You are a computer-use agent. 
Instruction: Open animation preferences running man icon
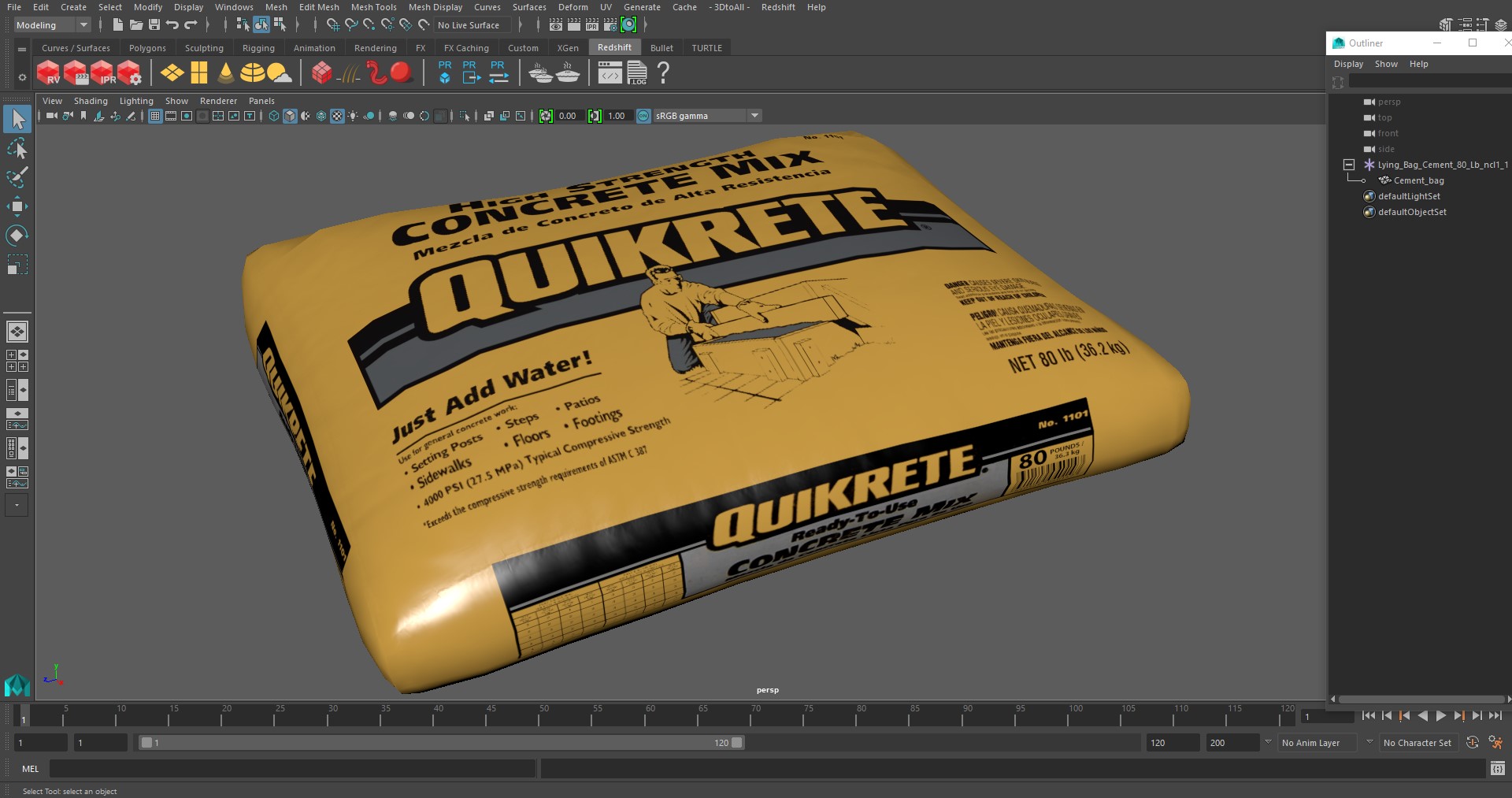pyautogui.click(x=1495, y=742)
